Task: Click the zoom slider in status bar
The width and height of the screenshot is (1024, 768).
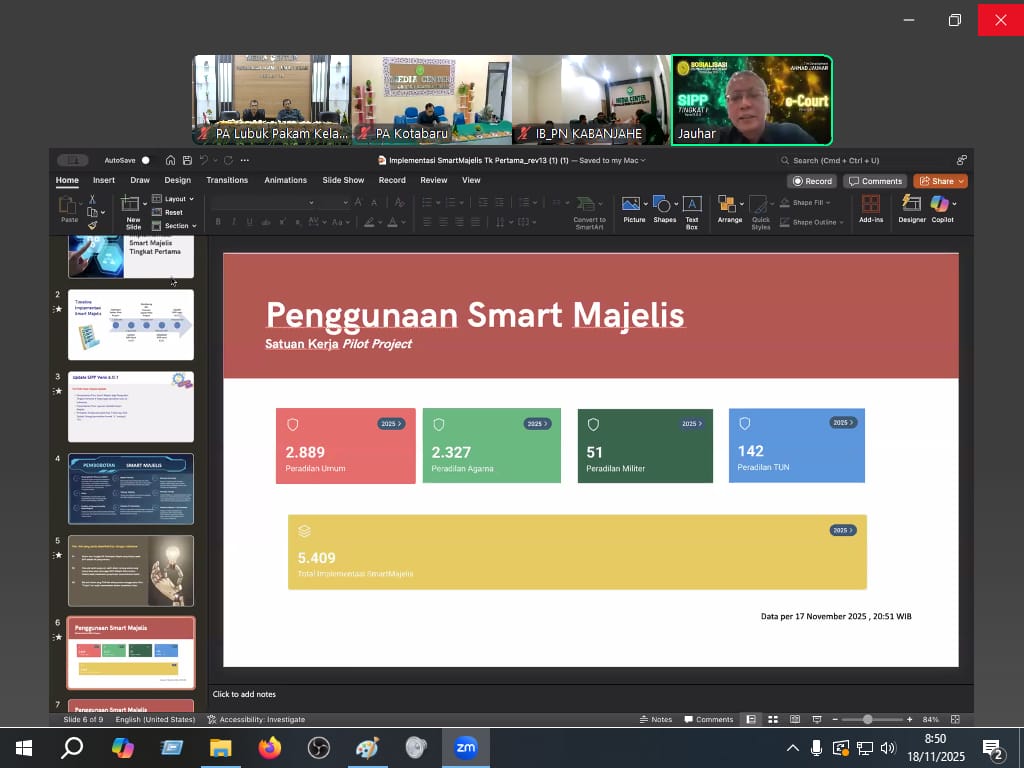Action: pyautogui.click(x=867, y=719)
